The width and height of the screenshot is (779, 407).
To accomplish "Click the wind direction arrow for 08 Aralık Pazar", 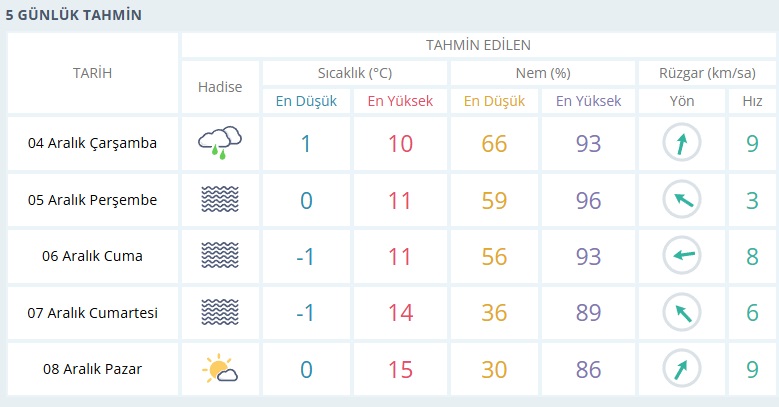I will click(682, 370).
